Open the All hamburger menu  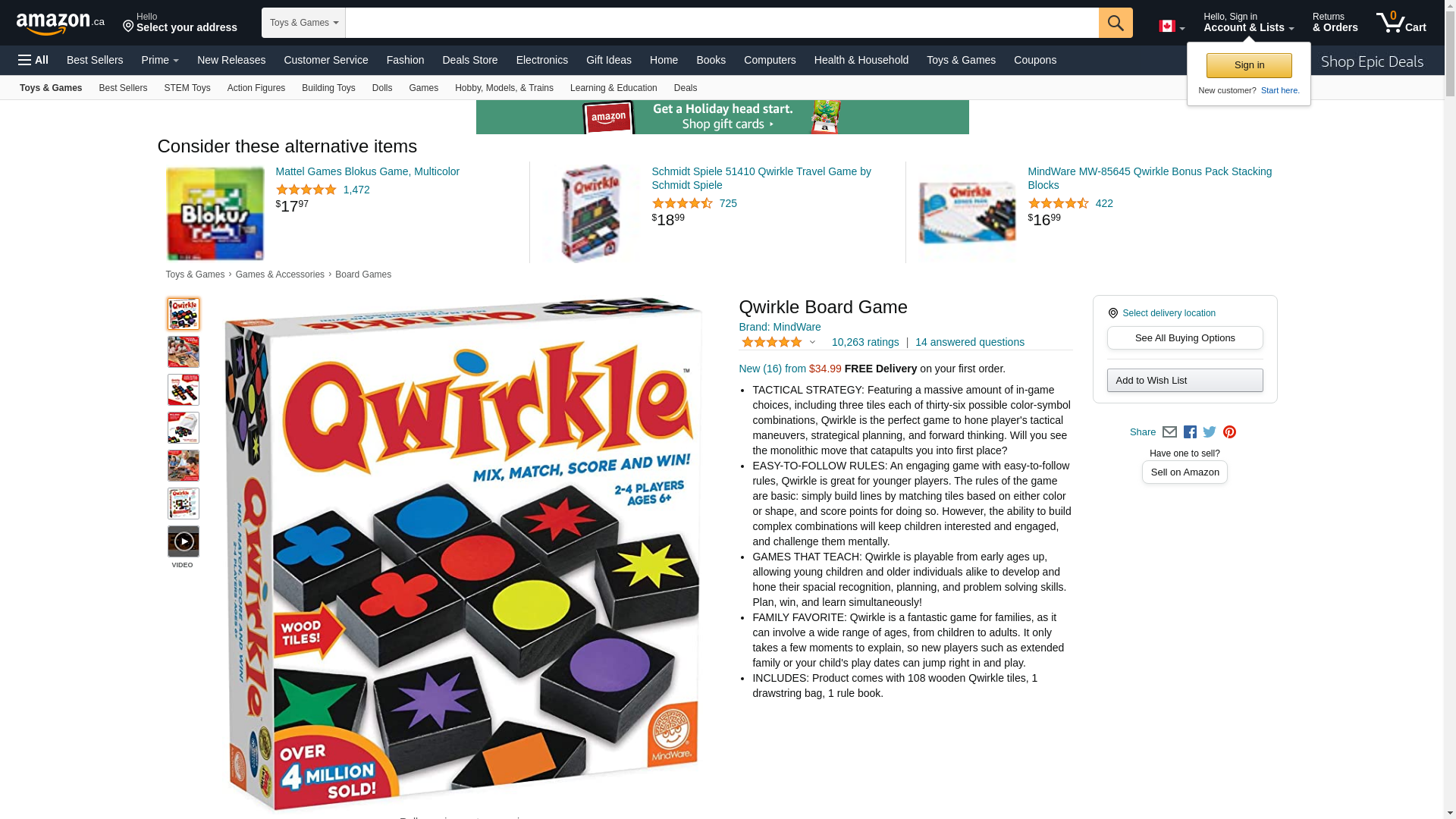(x=33, y=60)
